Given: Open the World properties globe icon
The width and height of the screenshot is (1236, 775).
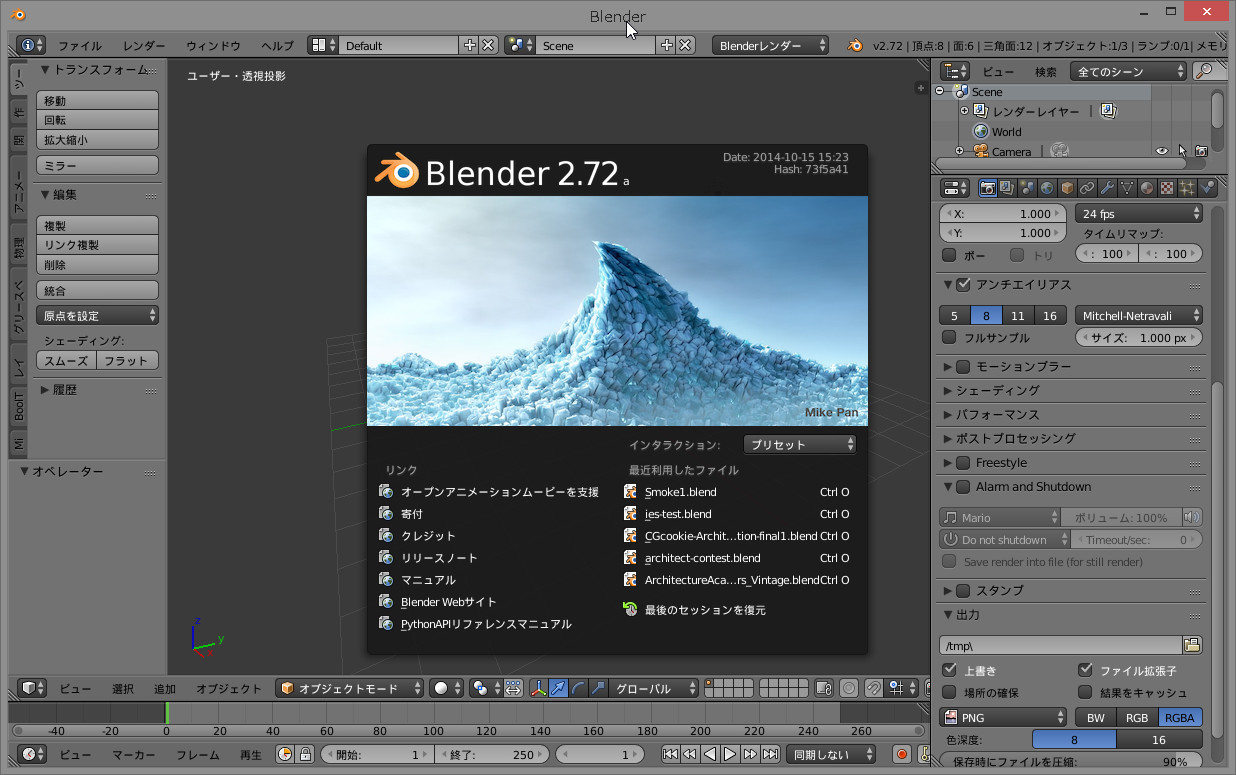Looking at the screenshot, I should click(1047, 188).
